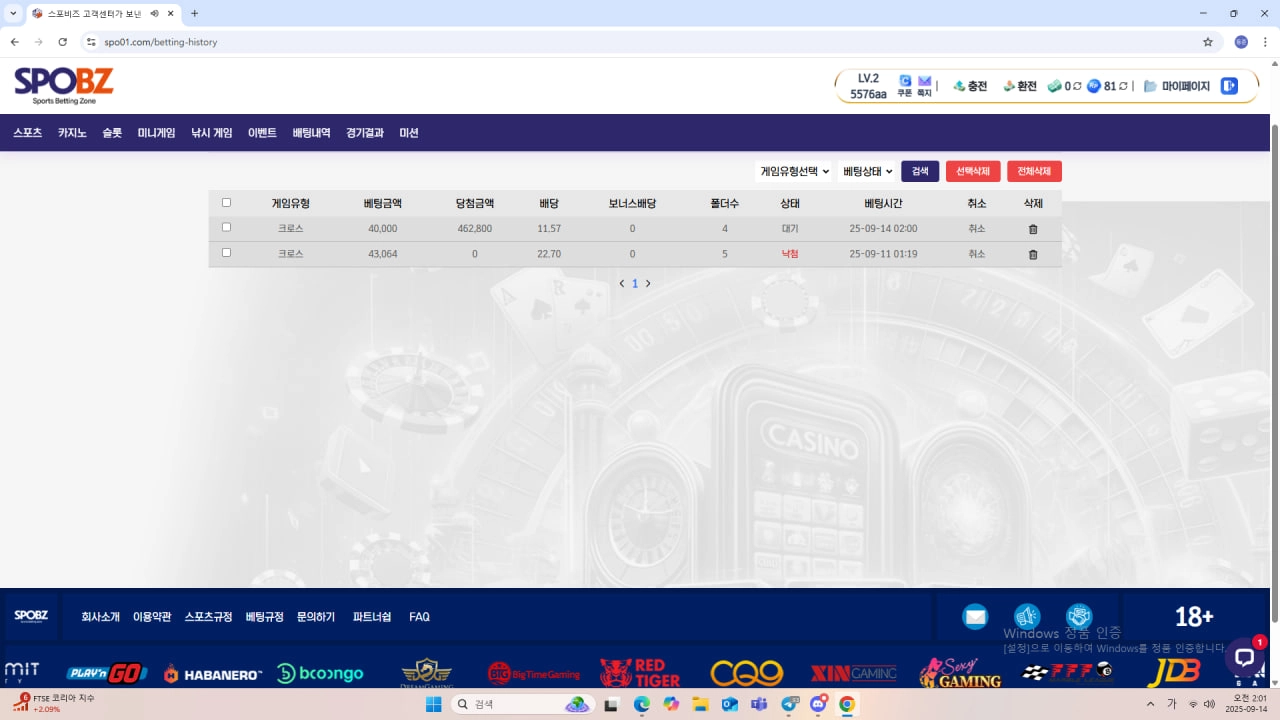Click the logout door icon
The image size is (1280, 720).
(x=1229, y=86)
